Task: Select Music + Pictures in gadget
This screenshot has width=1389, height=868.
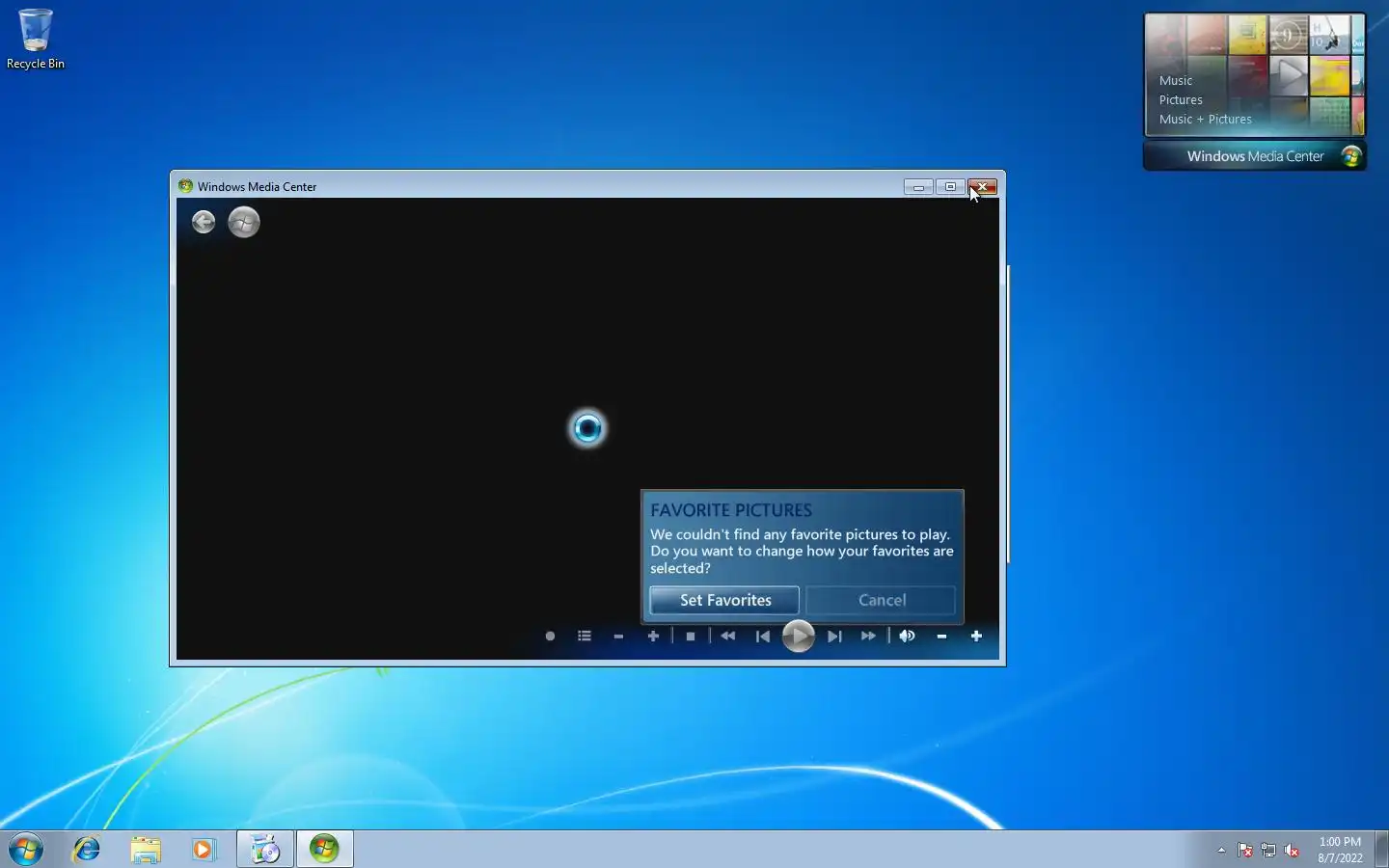Action: [1205, 120]
